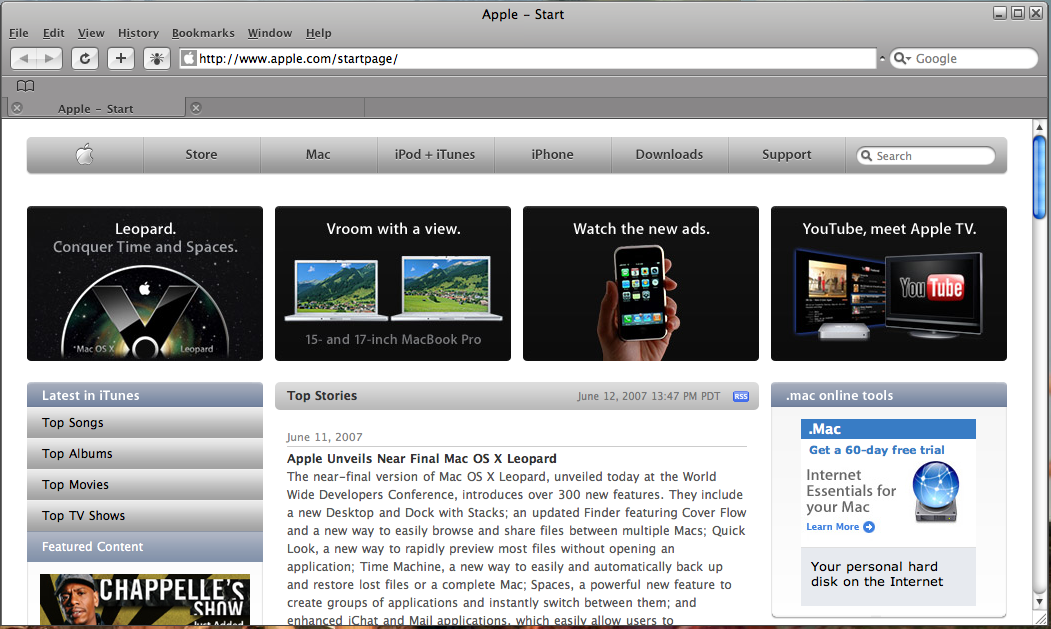Click the iDisk globe icon in .Mac box
Viewport: 1051px width, 629px height.
tap(936, 492)
